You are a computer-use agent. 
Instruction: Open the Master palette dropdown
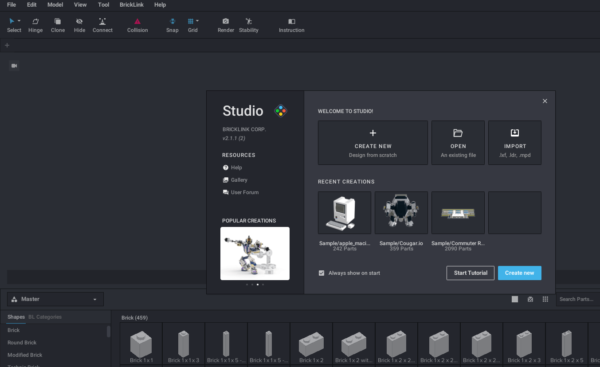(55, 299)
